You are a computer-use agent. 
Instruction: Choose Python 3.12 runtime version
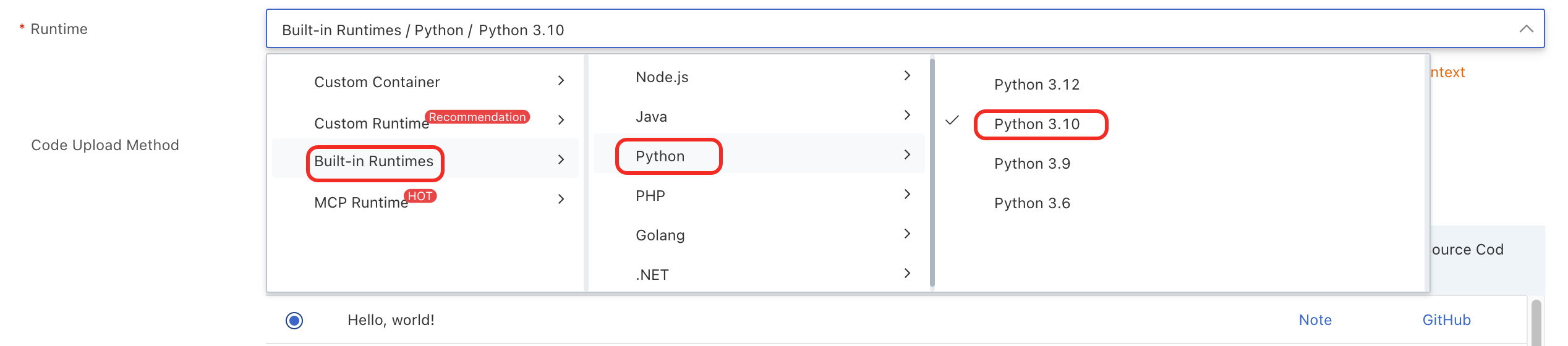[1036, 85]
